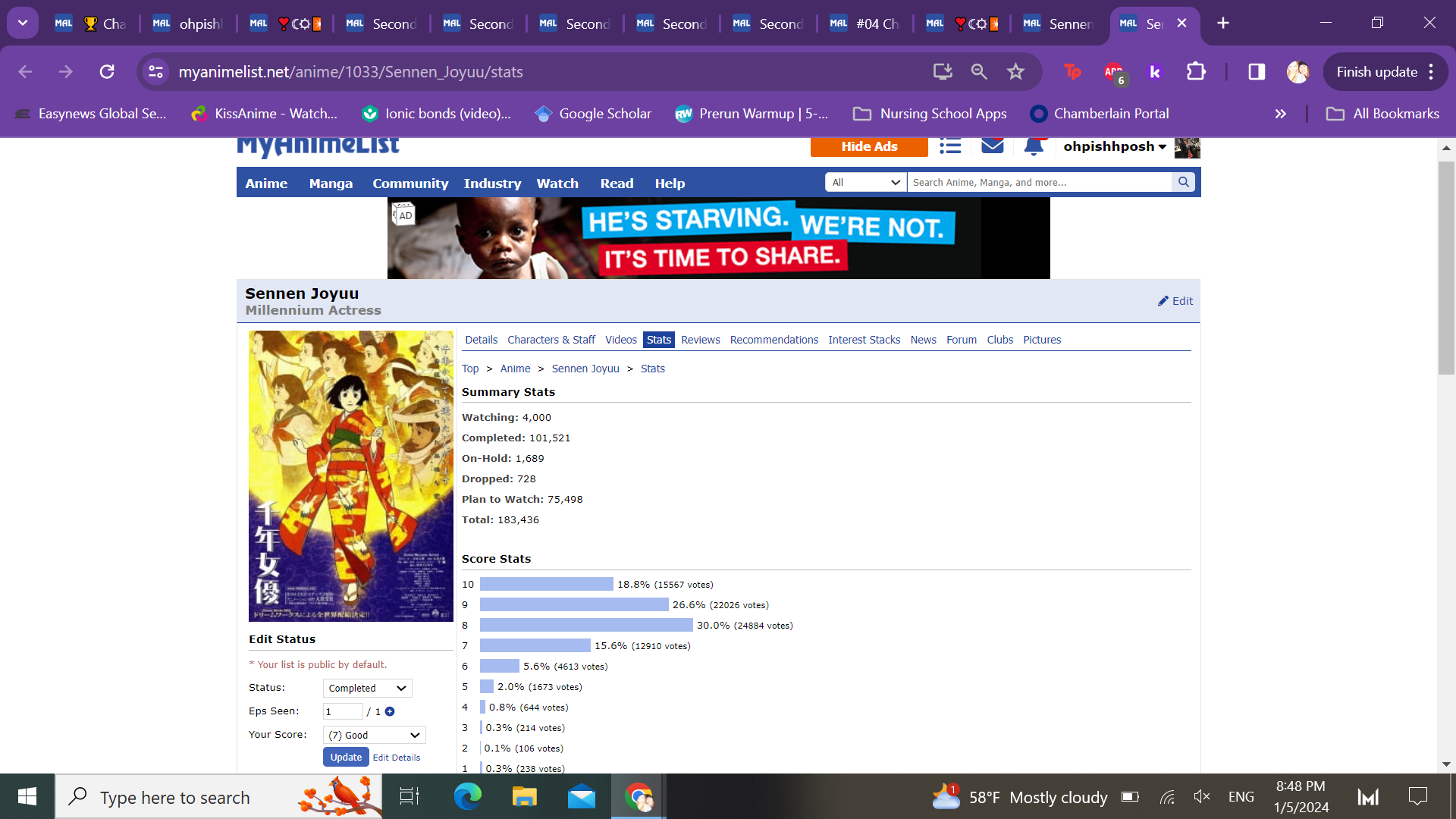Click the Hide Ads button
Screen dimensions: 1456x819
tap(869, 146)
